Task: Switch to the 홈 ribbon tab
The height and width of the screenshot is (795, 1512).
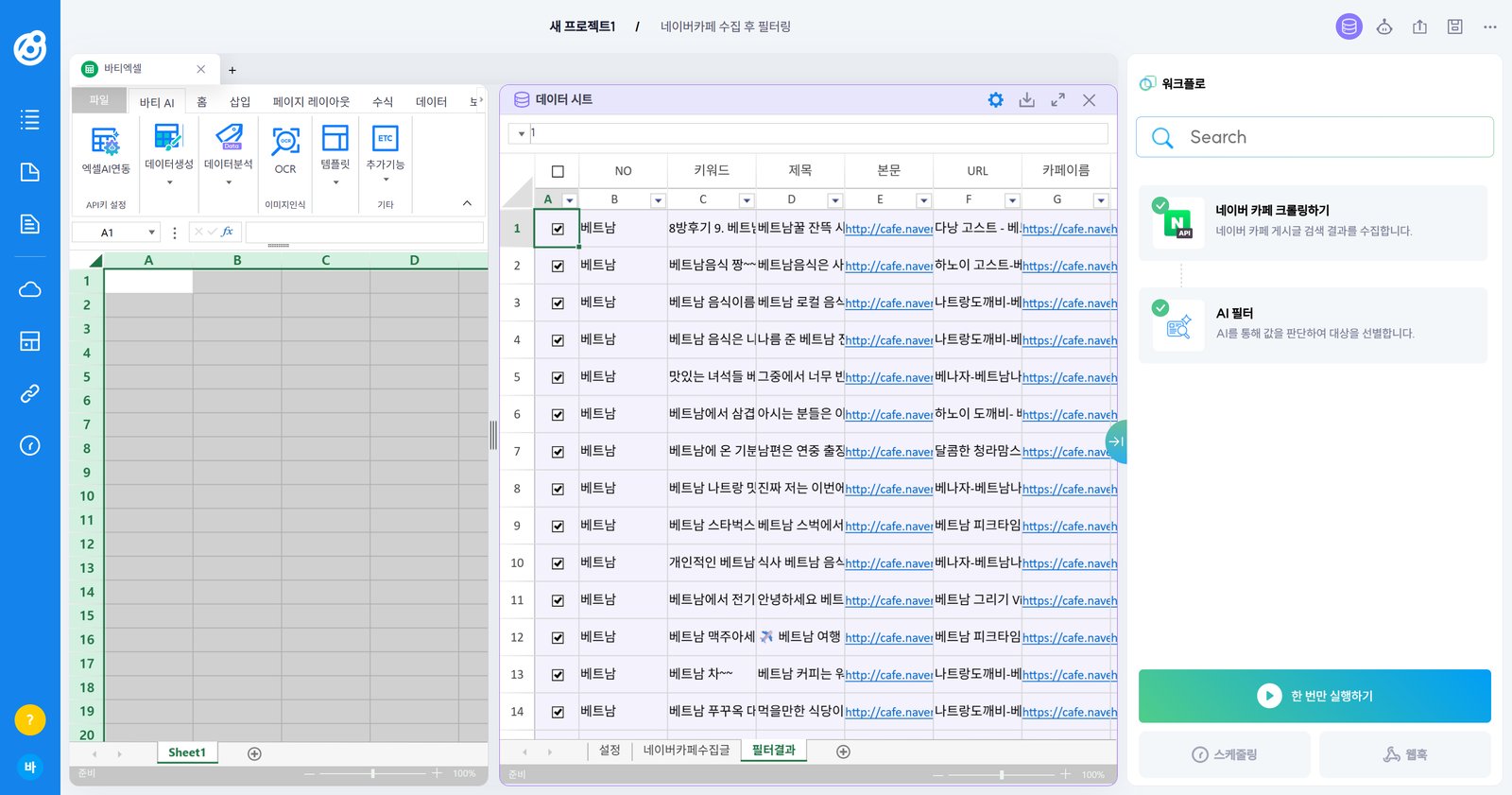Action: pos(201,102)
